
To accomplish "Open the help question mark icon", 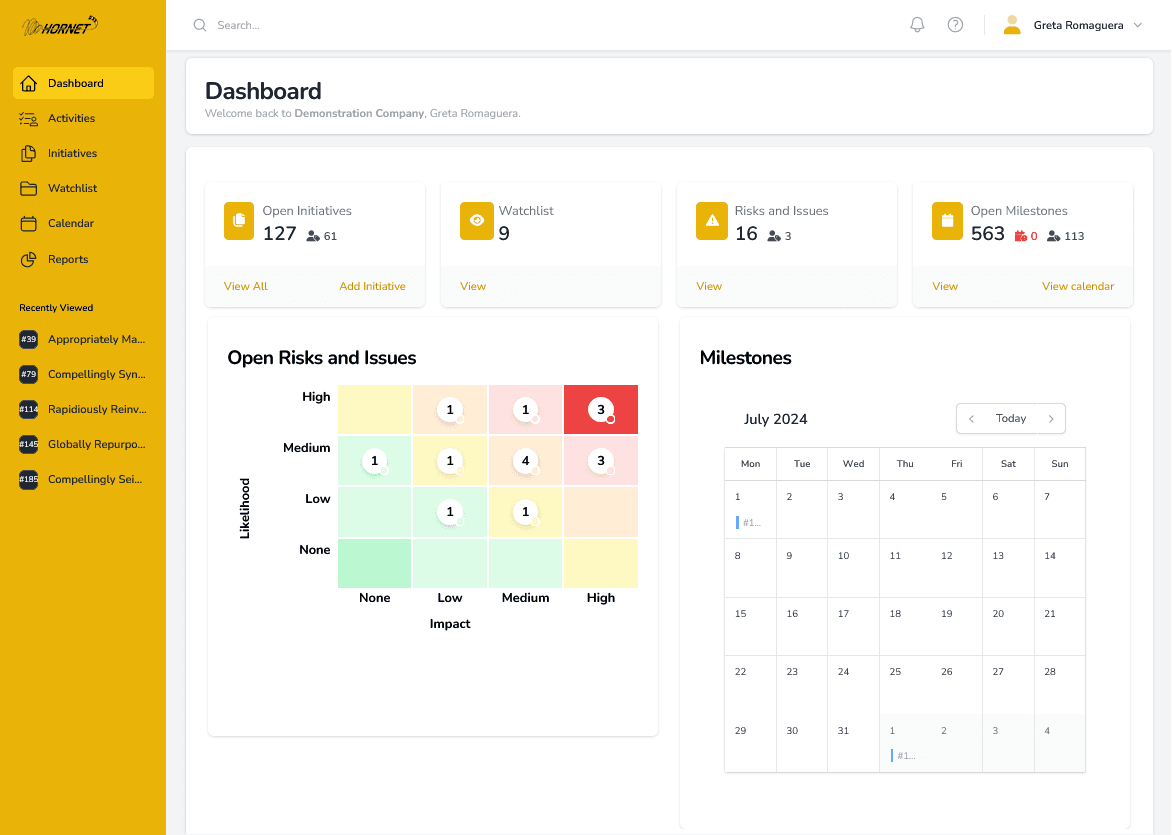I will tap(955, 25).
